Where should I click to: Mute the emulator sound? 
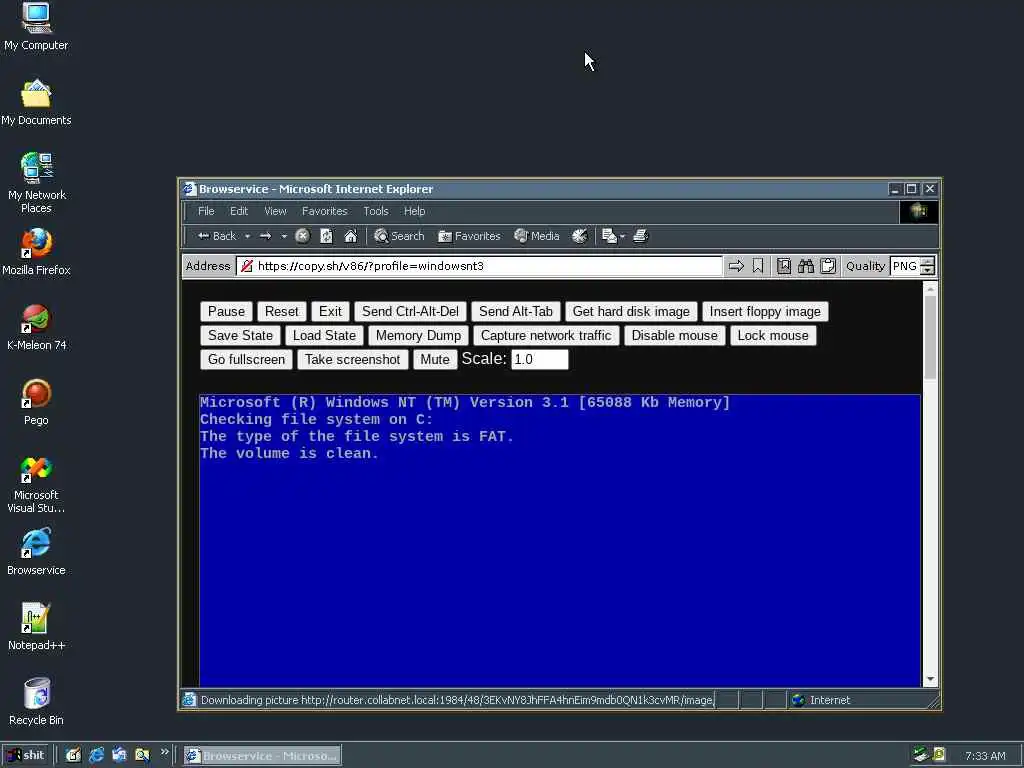tap(435, 360)
